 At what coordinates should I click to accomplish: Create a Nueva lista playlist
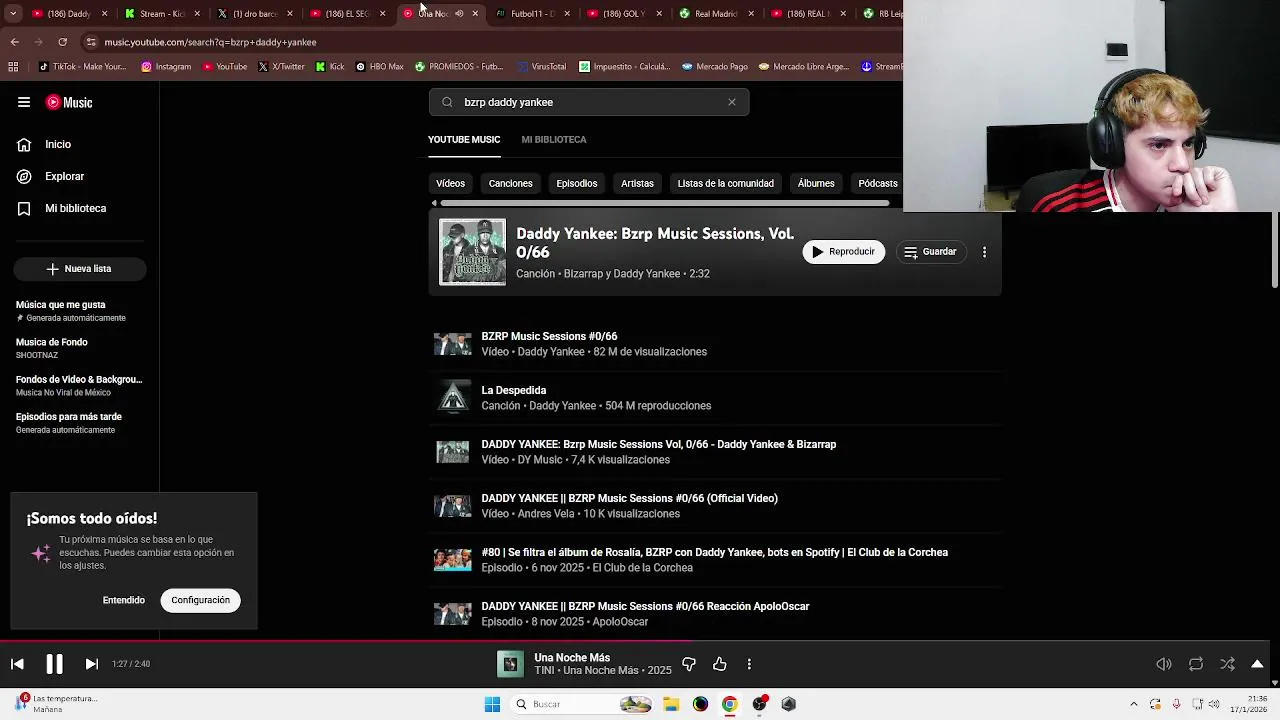[80, 268]
